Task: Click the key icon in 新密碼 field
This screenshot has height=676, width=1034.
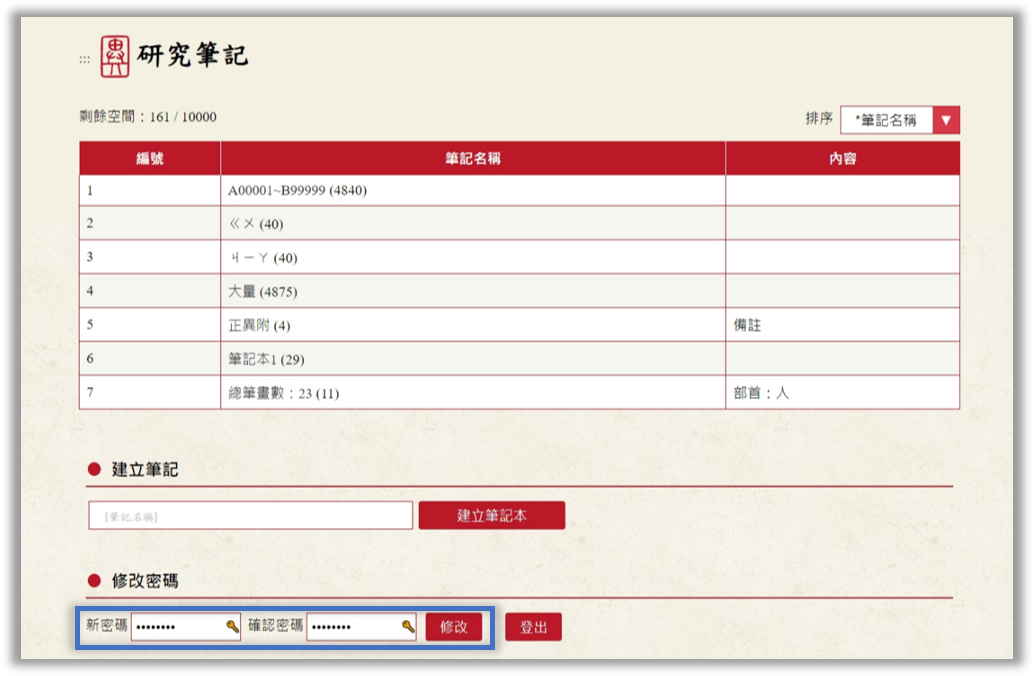Action: 232,627
